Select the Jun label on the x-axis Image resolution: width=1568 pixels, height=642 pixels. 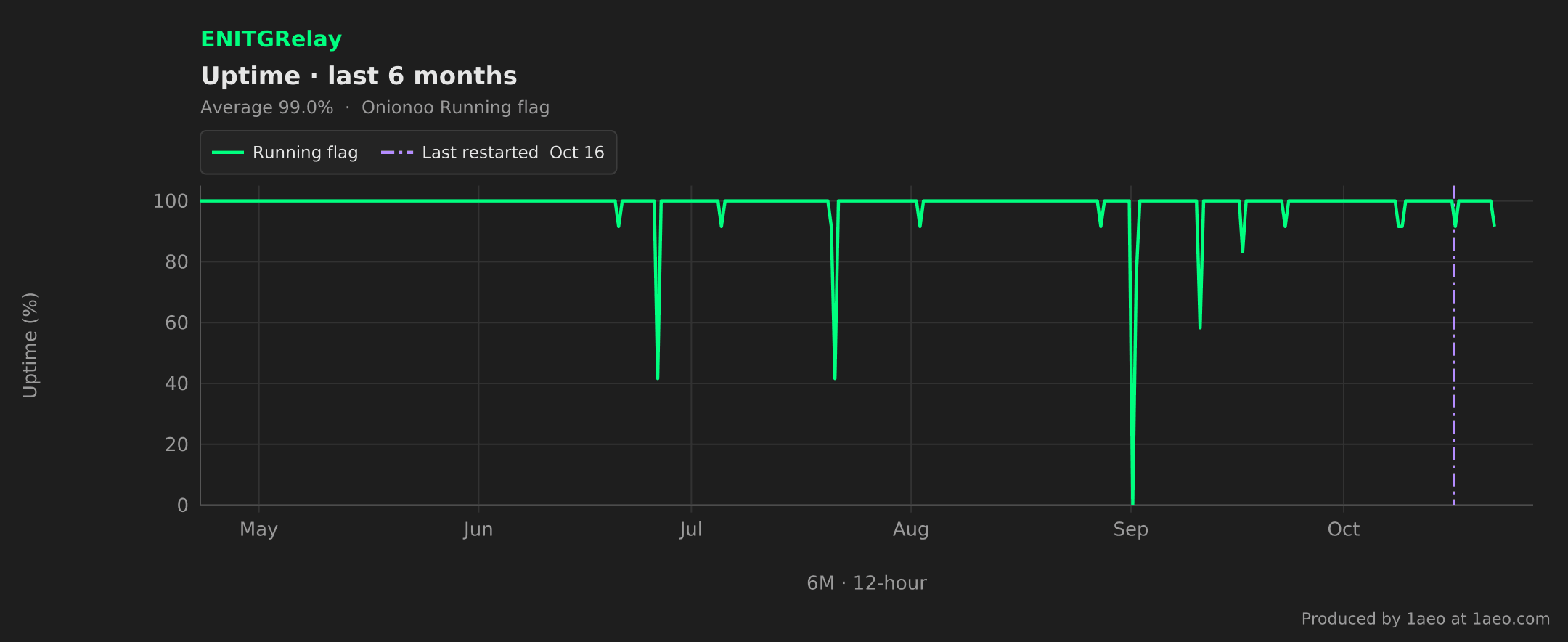pyautogui.click(x=478, y=529)
